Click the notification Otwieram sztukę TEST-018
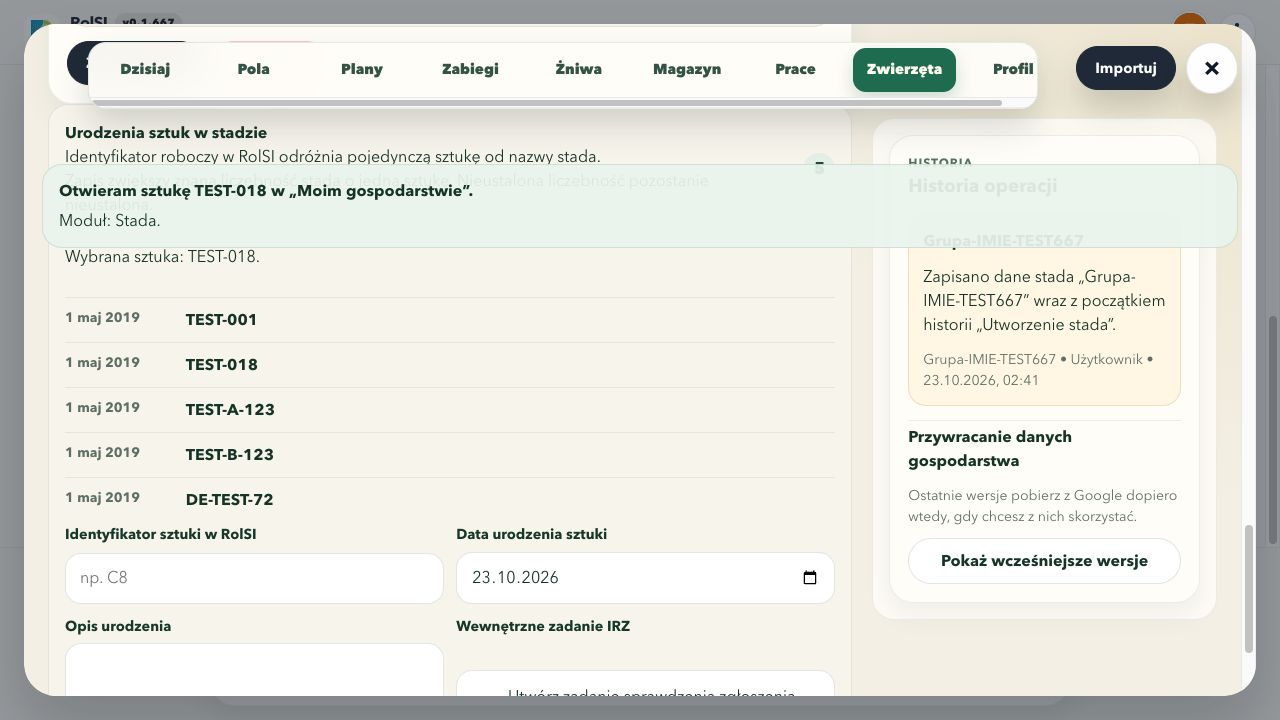The width and height of the screenshot is (1280, 720). tap(640, 206)
